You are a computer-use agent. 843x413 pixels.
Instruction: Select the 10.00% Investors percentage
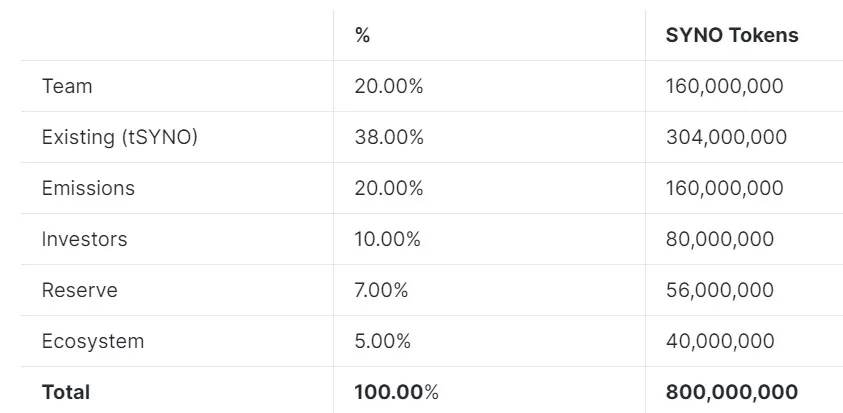point(388,239)
